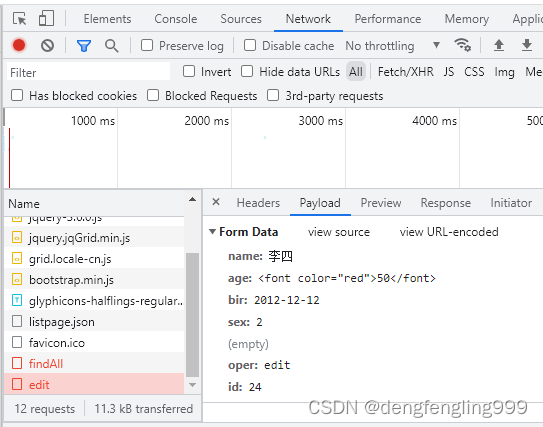Select grid.locale-cn.js script icon
The image size is (543, 427).
[17, 258]
